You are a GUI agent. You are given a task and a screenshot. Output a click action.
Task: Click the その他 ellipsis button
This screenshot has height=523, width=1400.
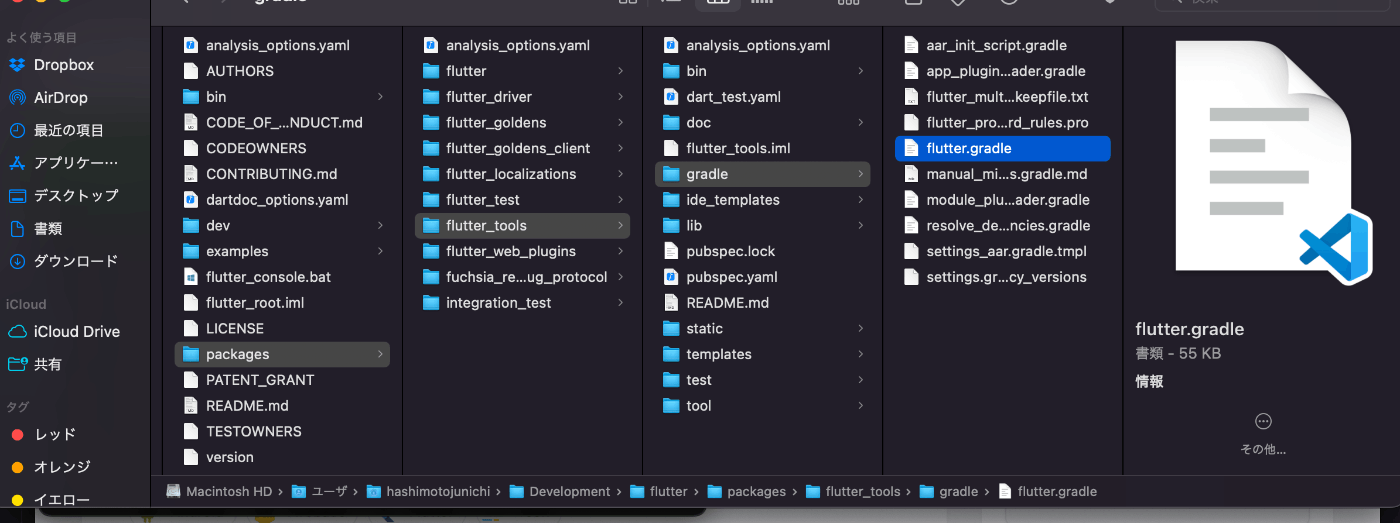[x=1263, y=421]
